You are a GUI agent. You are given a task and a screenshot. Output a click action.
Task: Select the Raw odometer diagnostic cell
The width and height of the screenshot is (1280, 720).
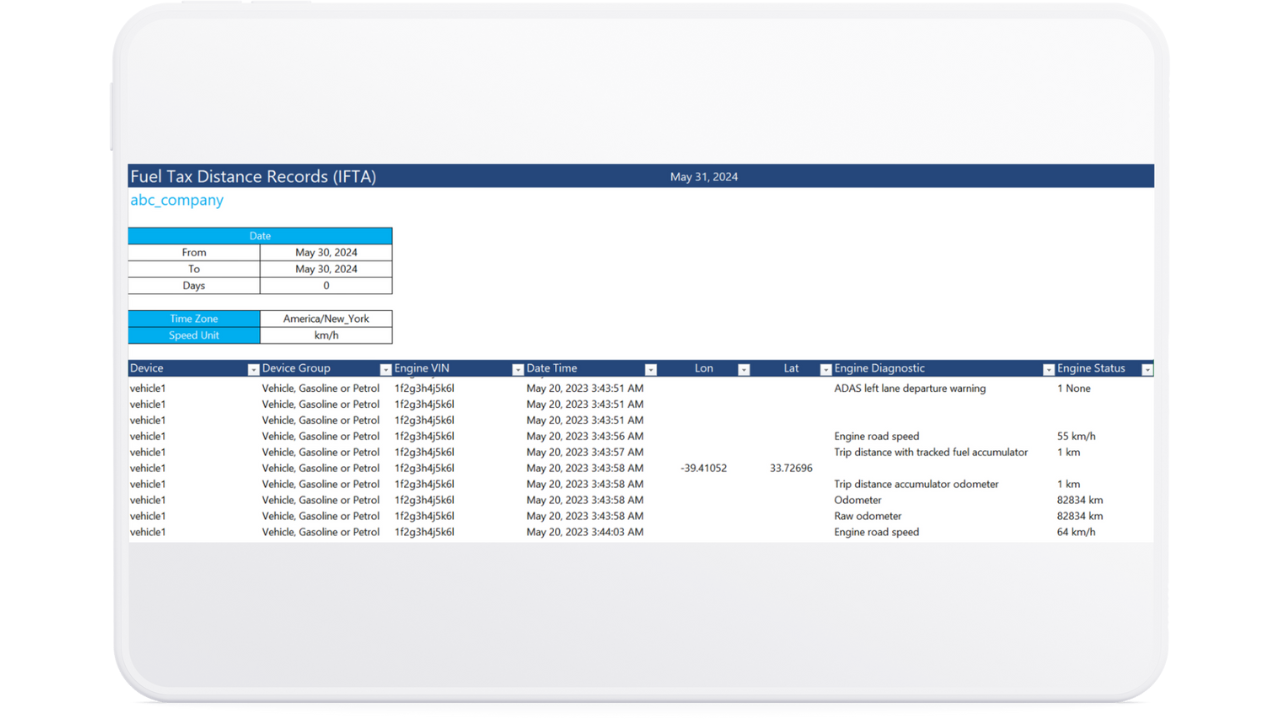(x=868, y=516)
